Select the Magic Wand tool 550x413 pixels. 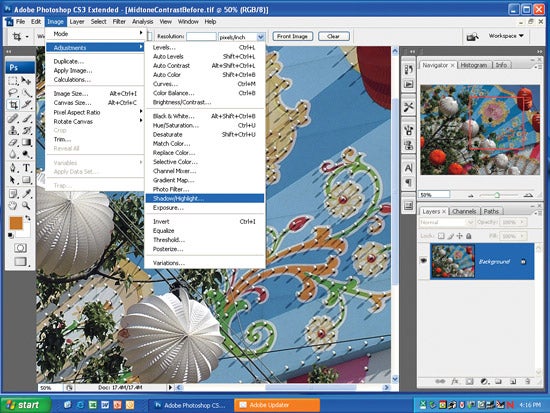[26, 93]
